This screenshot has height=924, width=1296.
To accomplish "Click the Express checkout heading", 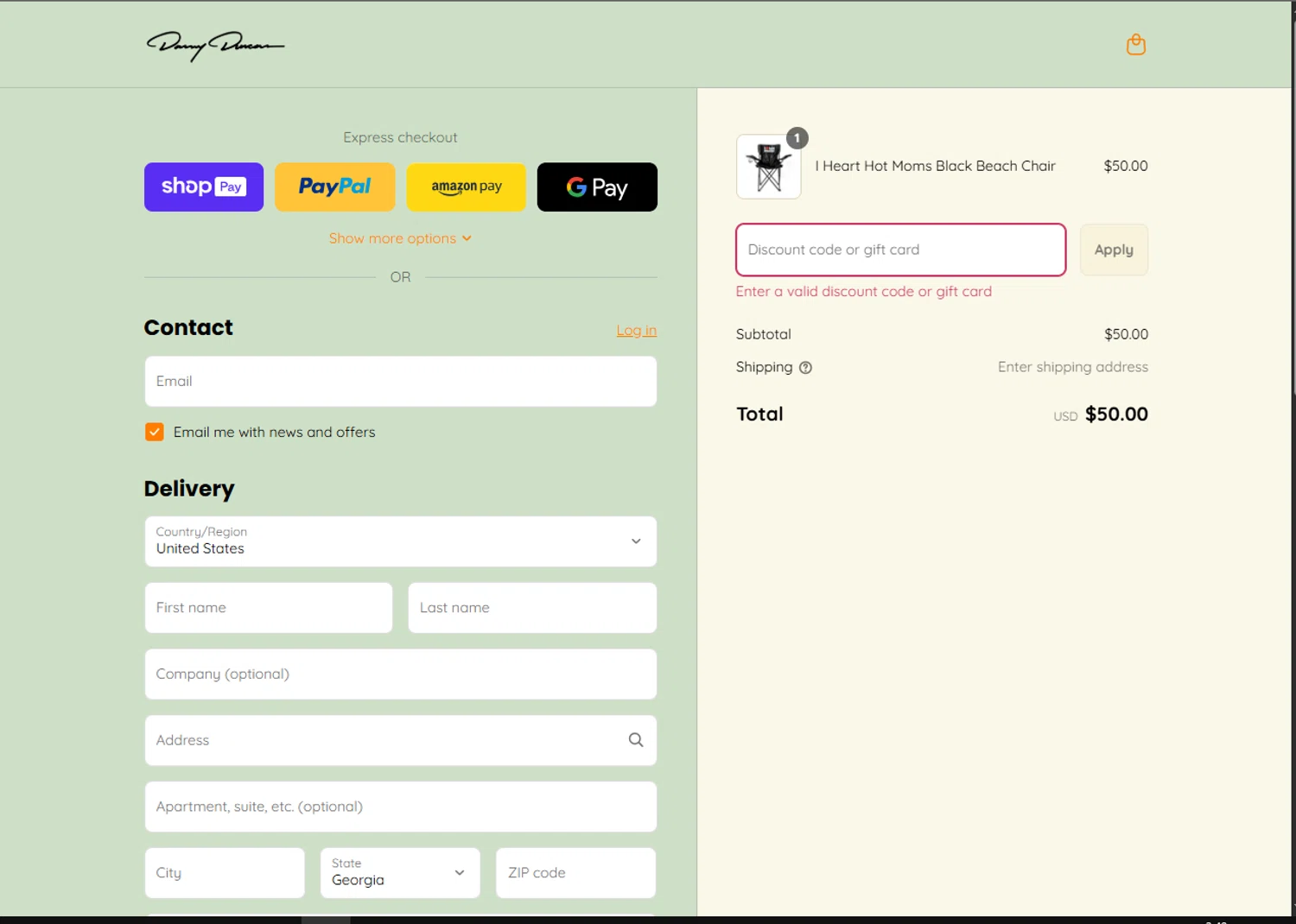I will click(400, 137).
